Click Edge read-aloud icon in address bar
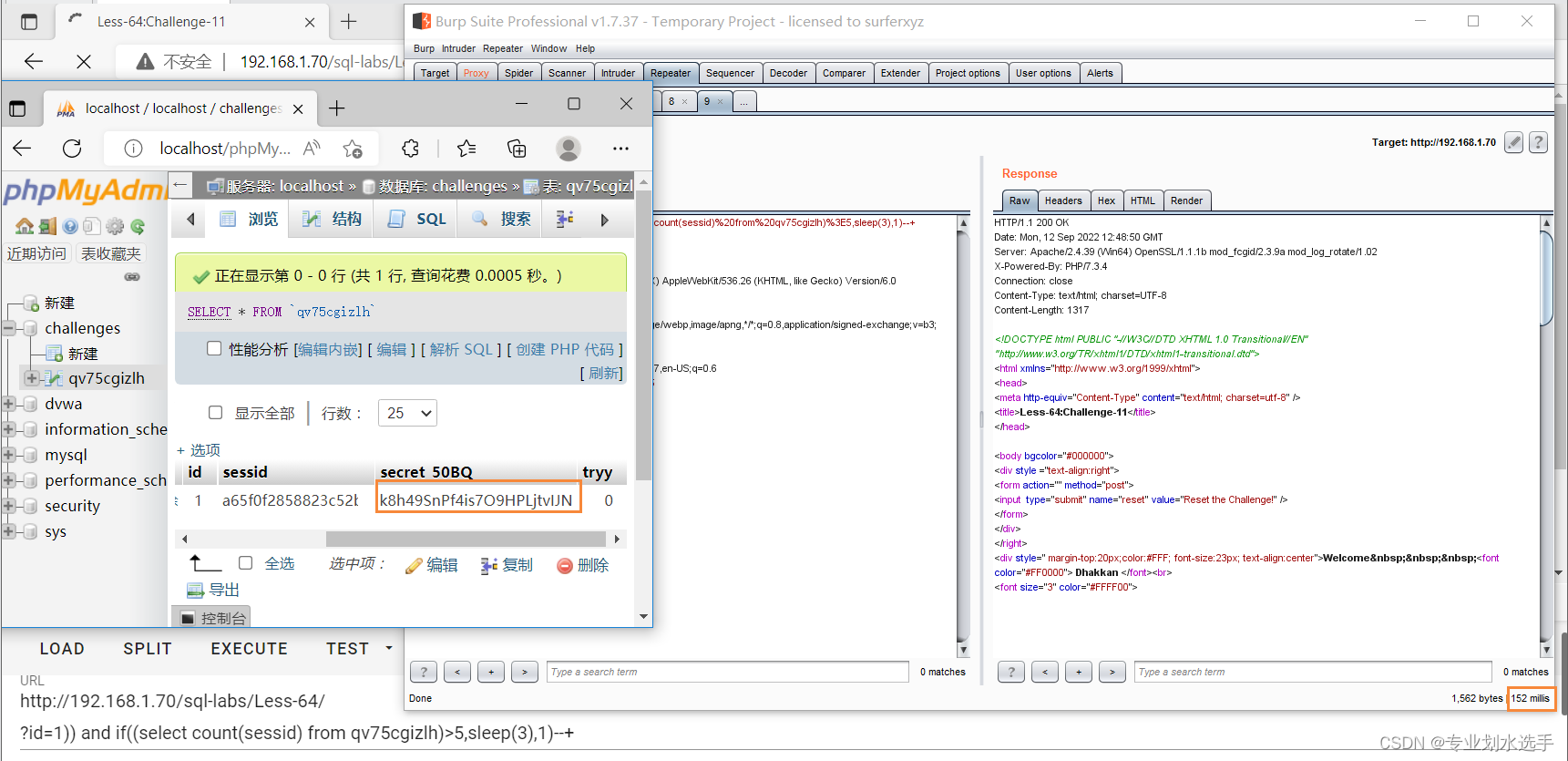 (312, 148)
